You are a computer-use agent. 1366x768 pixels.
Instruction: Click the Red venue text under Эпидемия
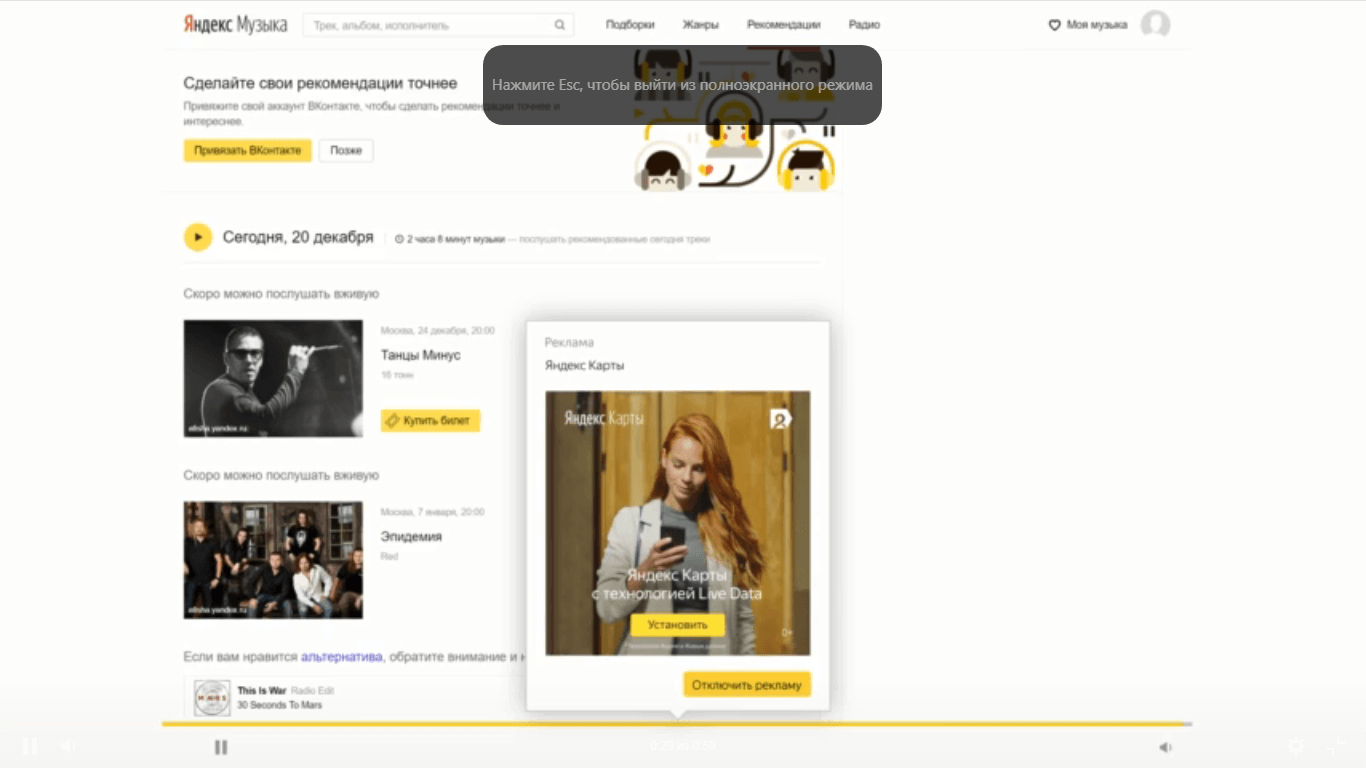[389, 556]
